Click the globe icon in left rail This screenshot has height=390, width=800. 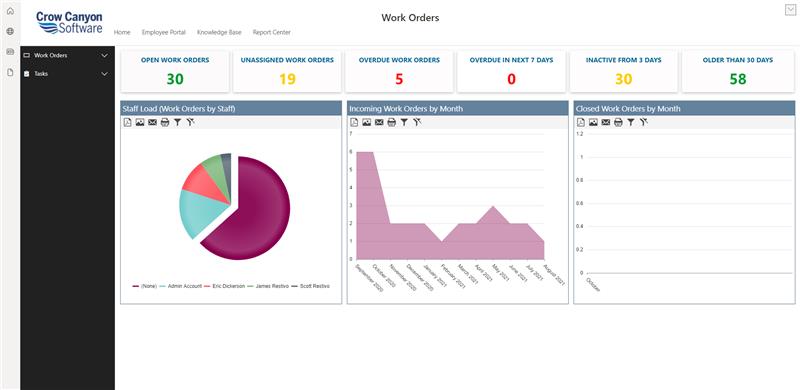pyautogui.click(x=10, y=31)
